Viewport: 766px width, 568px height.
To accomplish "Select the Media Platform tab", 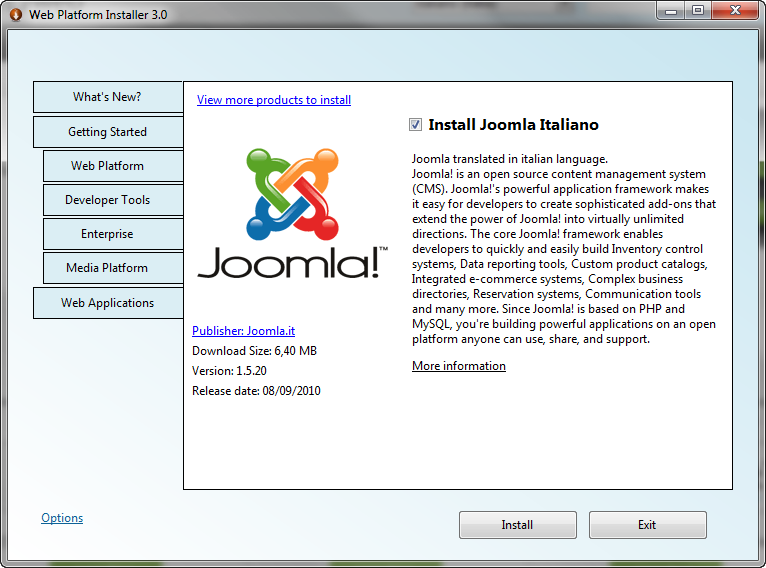I will (x=113, y=268).
